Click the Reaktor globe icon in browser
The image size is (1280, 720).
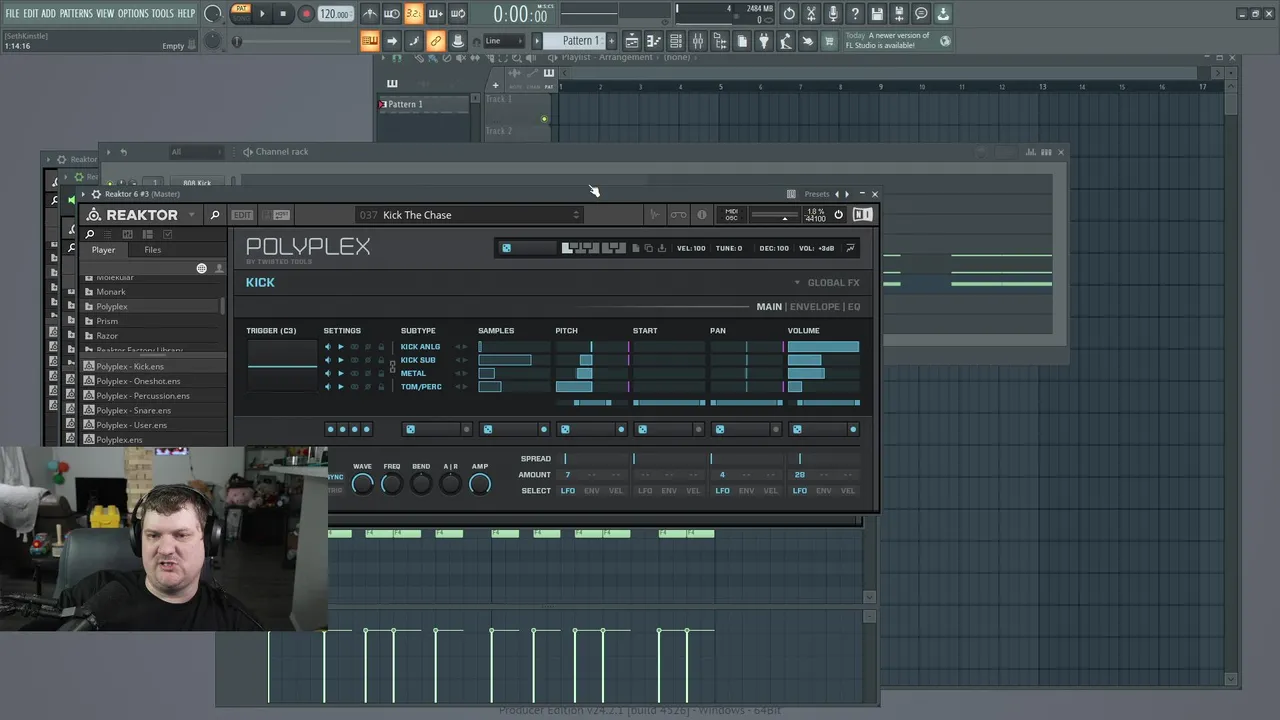(x=201, y=268)
